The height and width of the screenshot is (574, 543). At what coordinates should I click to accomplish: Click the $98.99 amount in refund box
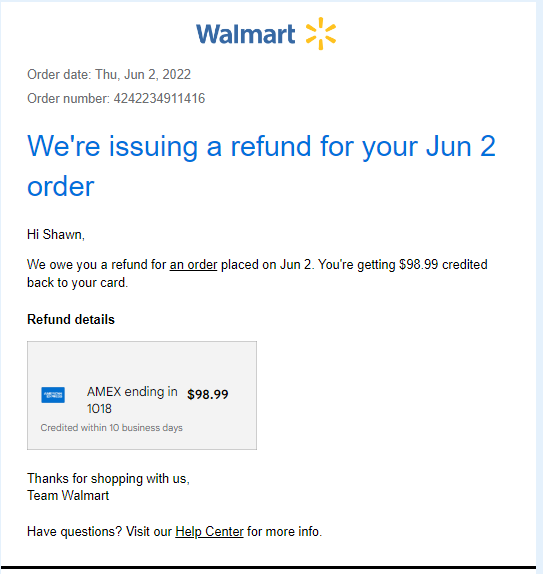click(x=208, y=394)
